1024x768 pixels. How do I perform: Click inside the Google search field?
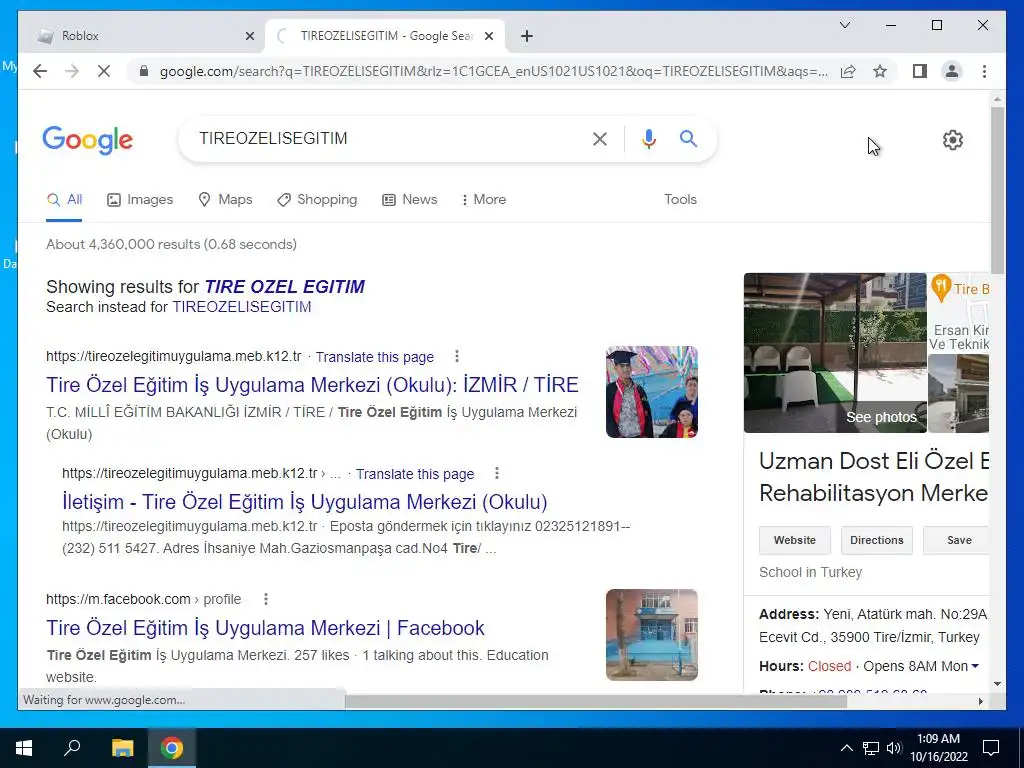[x=392, y=138]
